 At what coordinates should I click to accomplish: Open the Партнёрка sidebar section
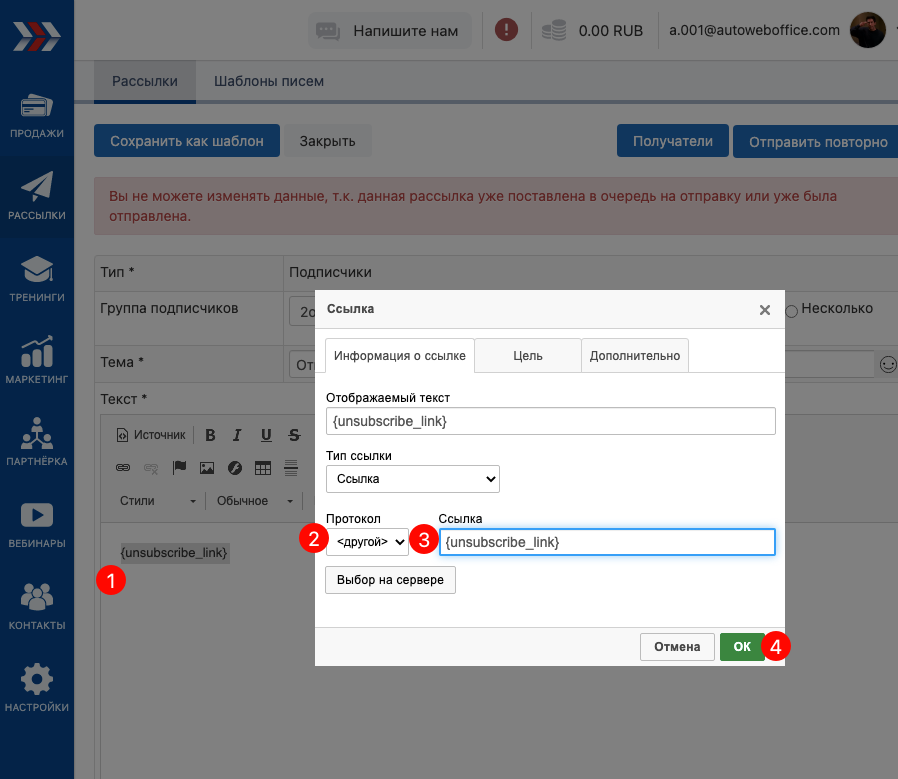click(x=37, y=443)
